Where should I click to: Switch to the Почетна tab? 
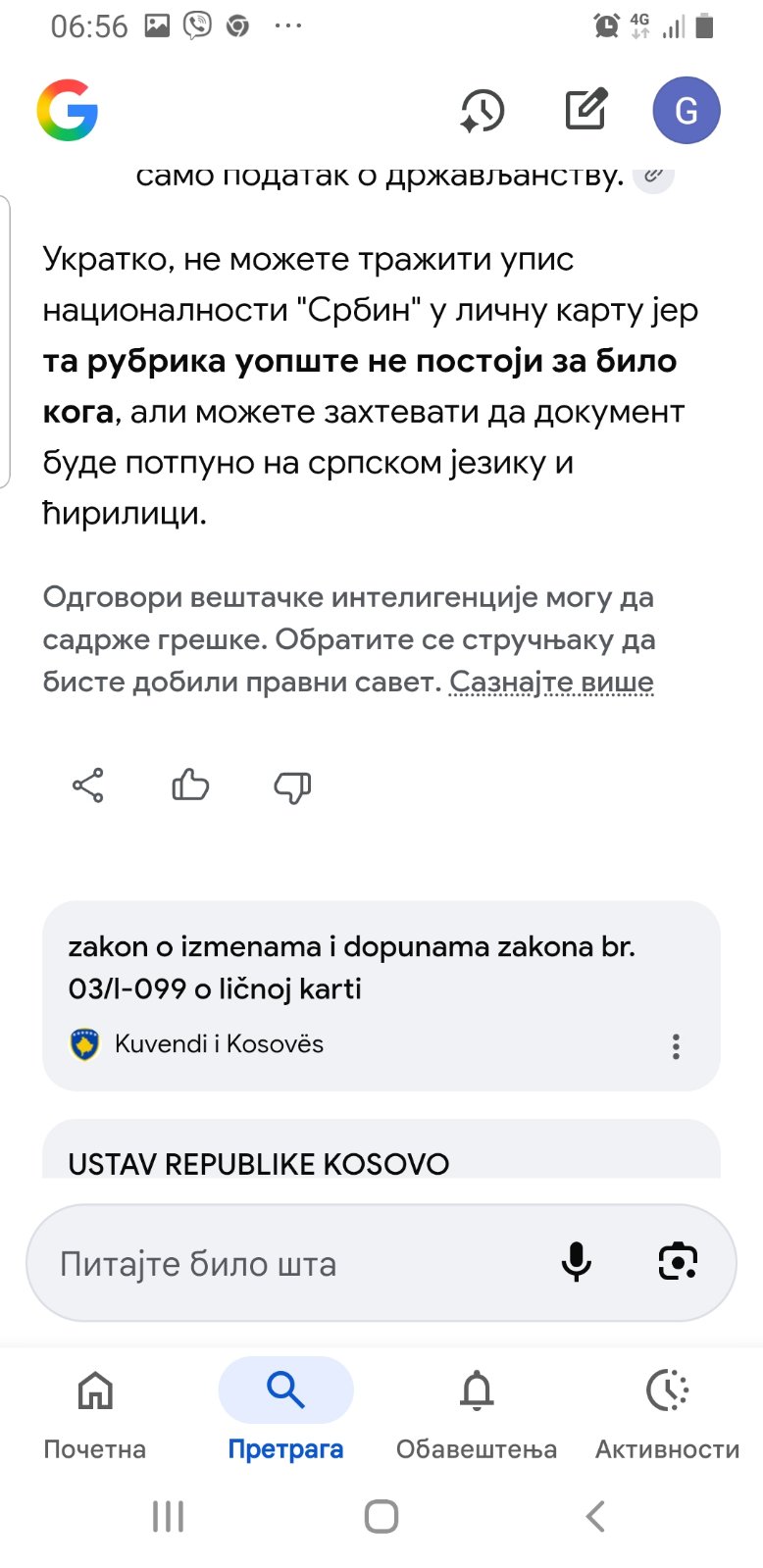pyautogui.click(x=95, y=1410)
